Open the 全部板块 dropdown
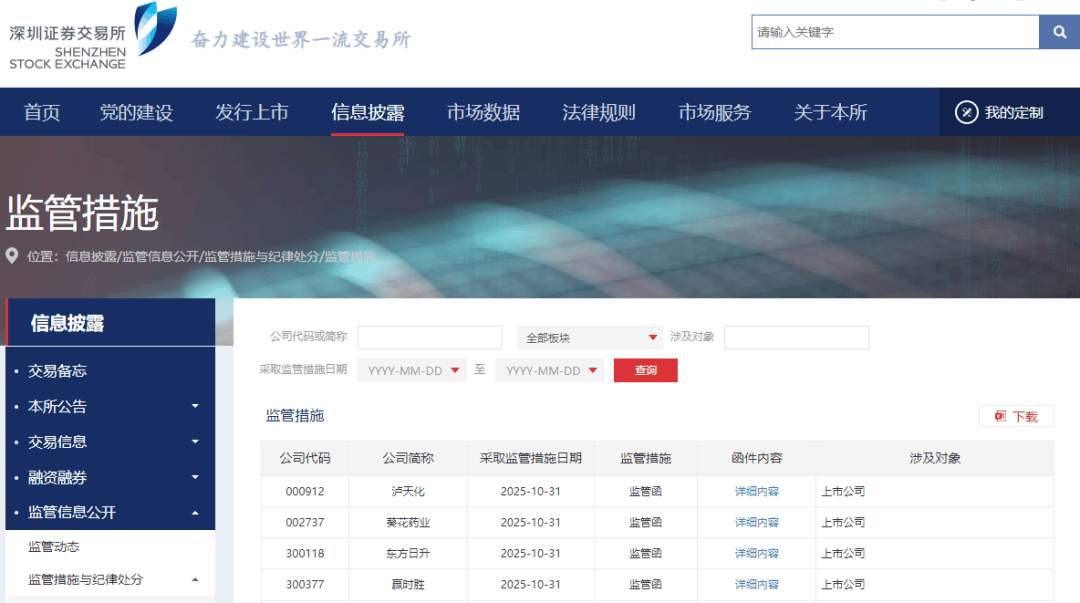This screenshot has height=603, width=1080. (589, 338)
